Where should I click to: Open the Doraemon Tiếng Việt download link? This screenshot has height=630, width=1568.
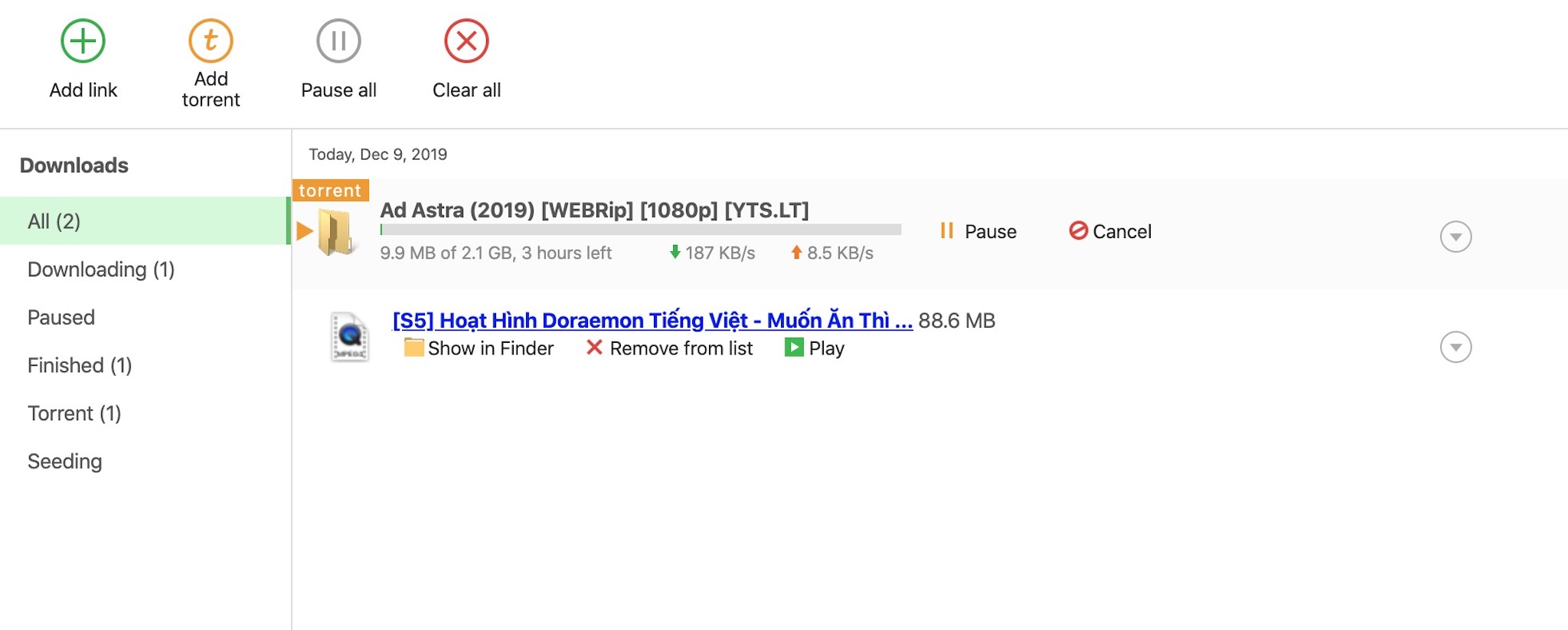(652, 320)
